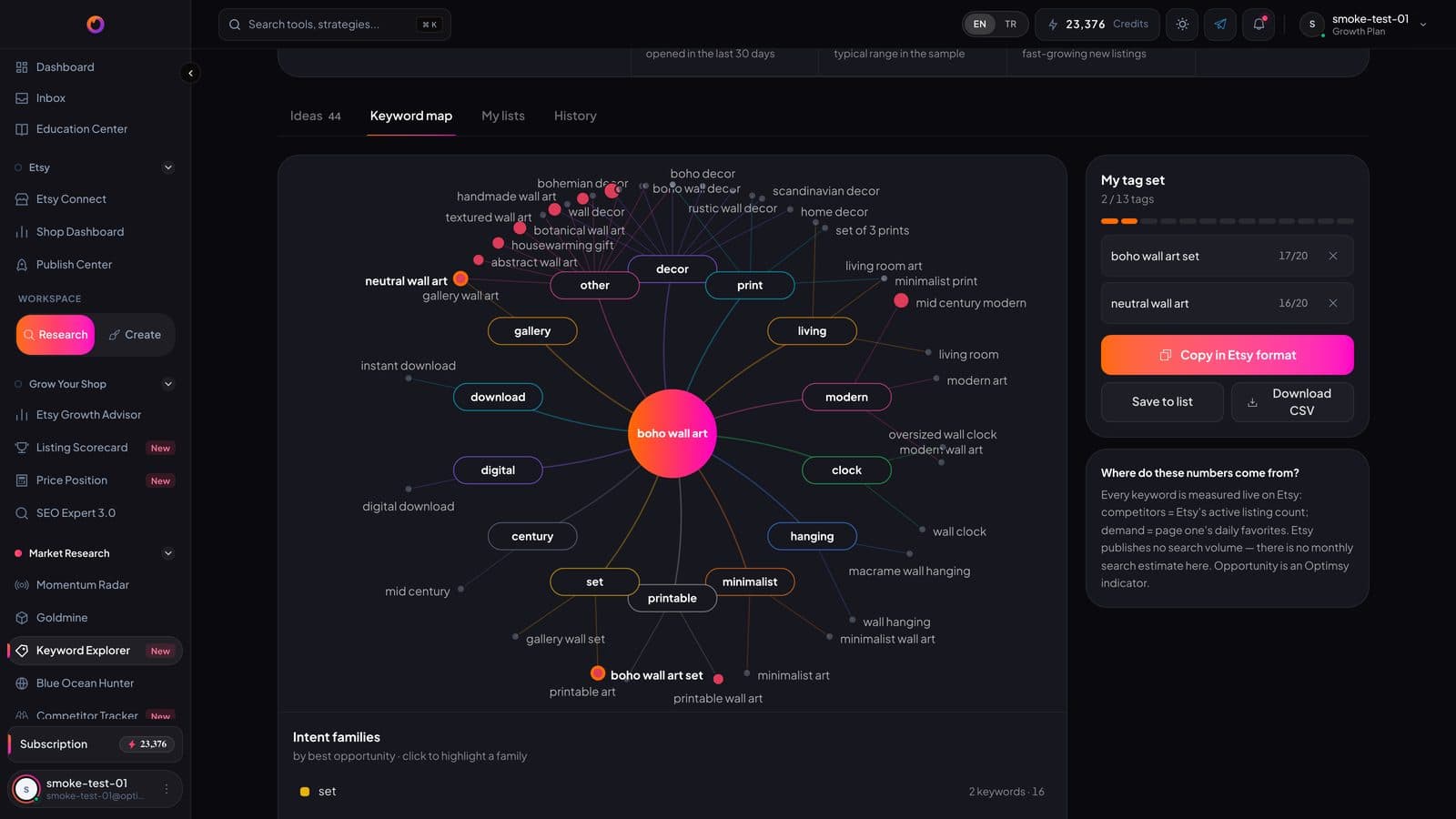Screen dimensions: 1456x819
Task: Click Copy in Etsy format button
Action: pos(1227,355)
